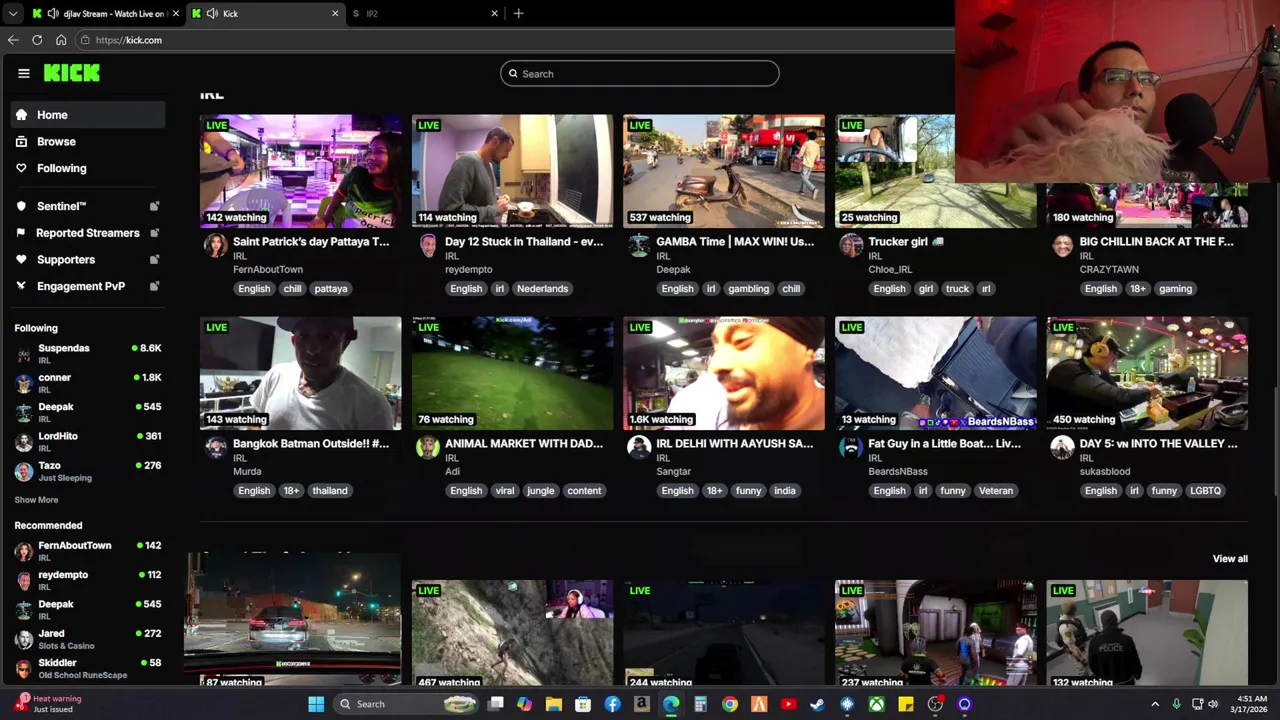
Task: Open the tab list dropdown arrow
Action: pyautogui.click(x=12, y=13)
